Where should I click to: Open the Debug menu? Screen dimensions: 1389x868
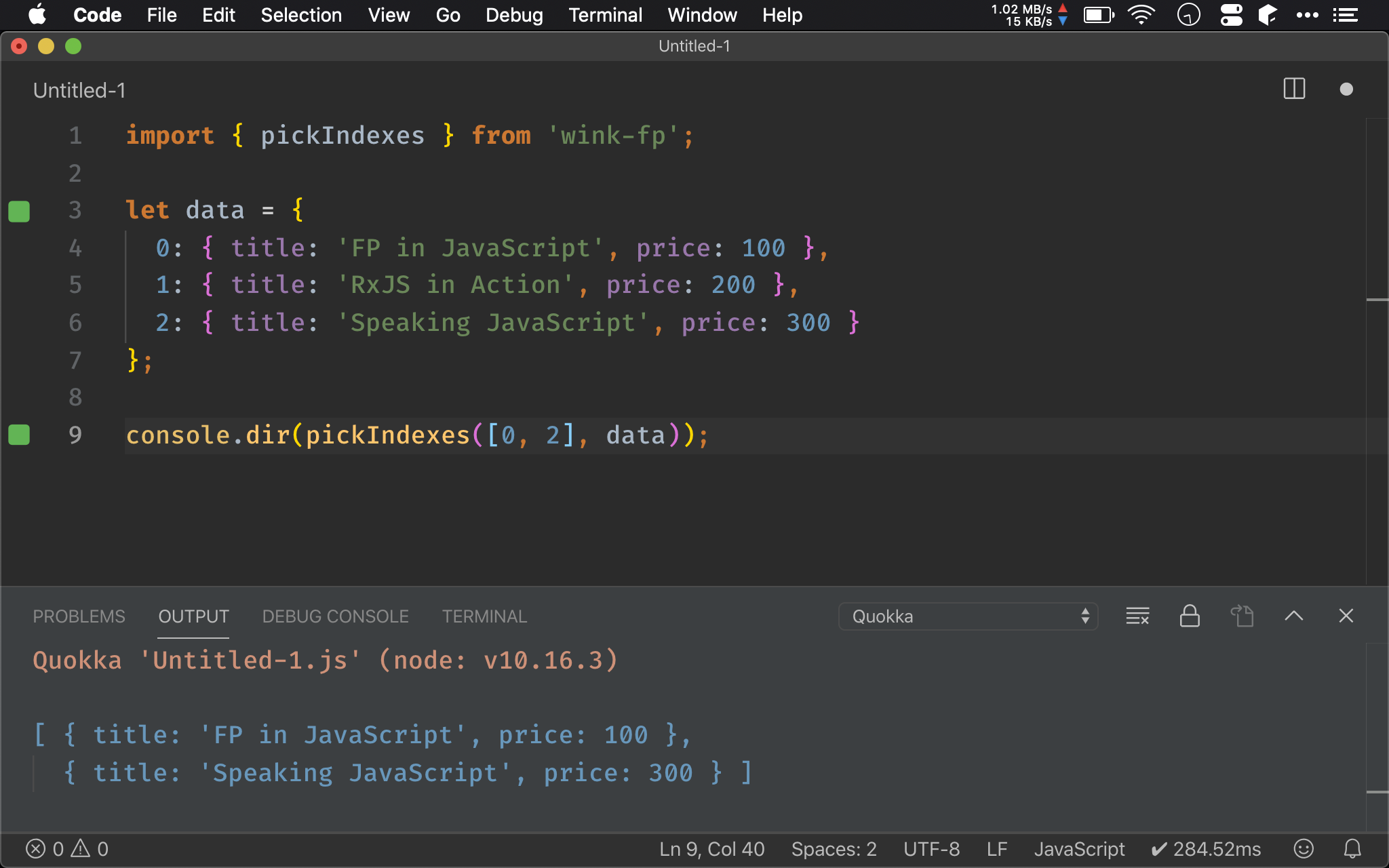(x=514, y=15)
